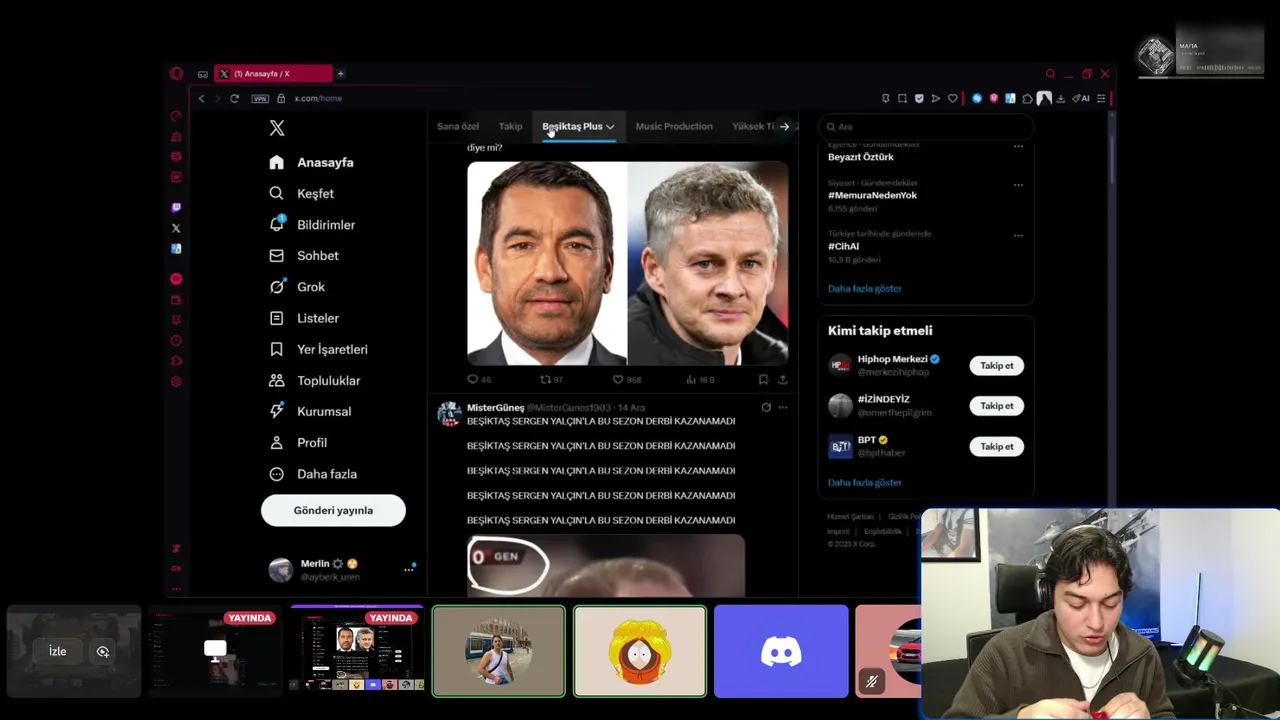This screenshot has width=1280, height=720.
Task: Click Daha fazla göster under trends
Action: pos(865,288)
